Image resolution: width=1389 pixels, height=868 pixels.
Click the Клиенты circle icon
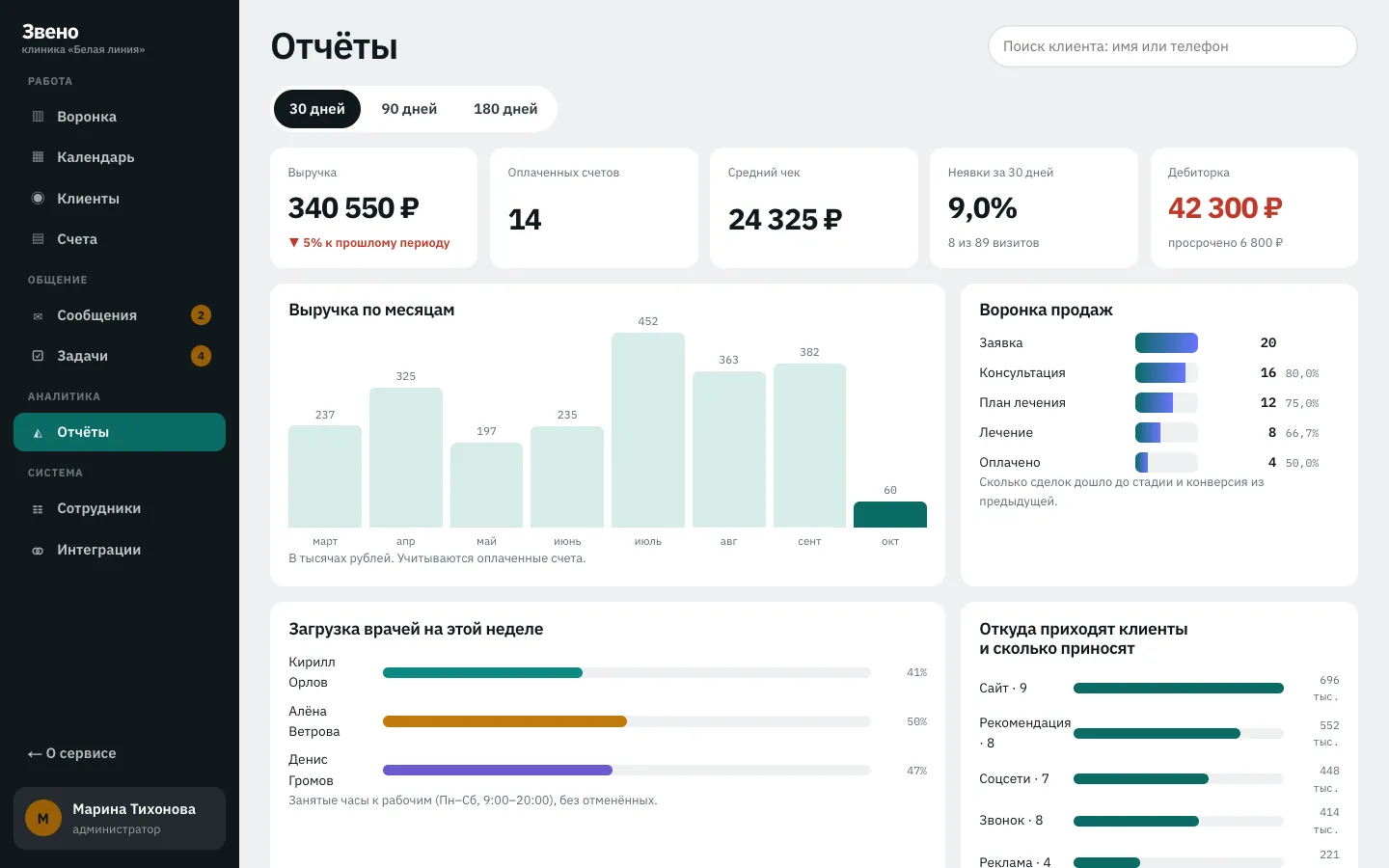pos(38,199)
